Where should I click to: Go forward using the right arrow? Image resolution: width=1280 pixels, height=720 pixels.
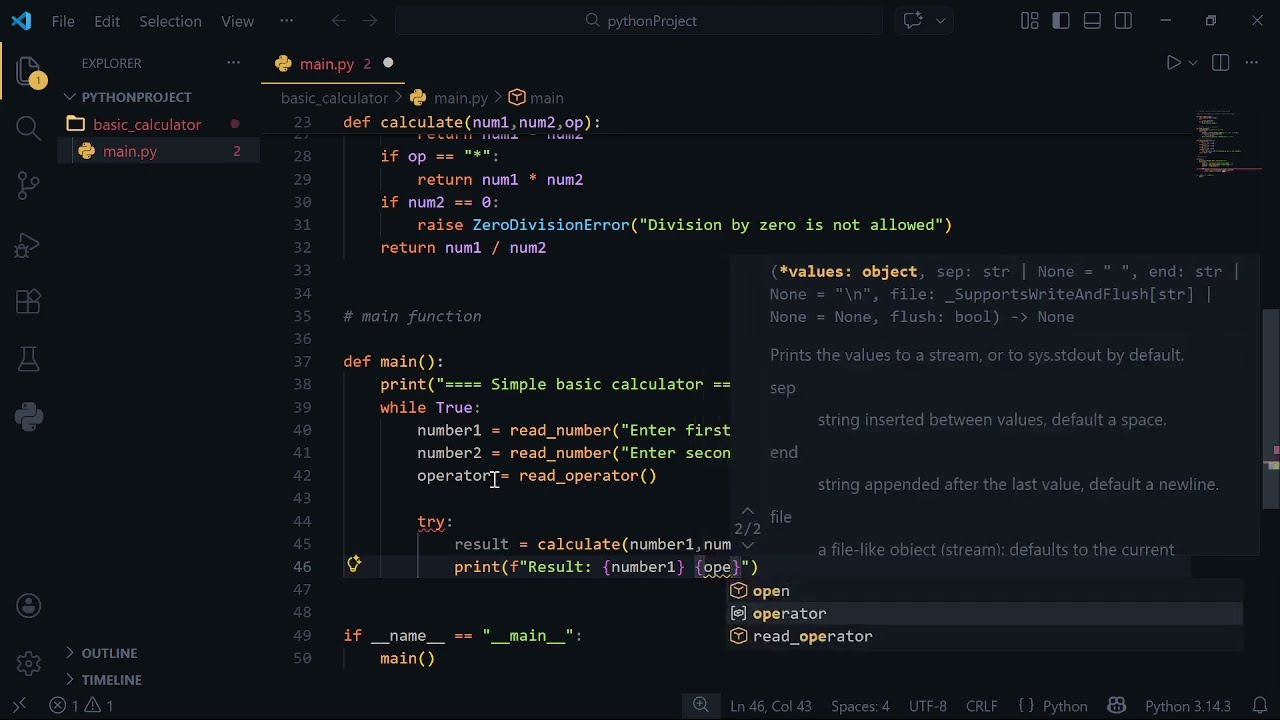point(370,20)
